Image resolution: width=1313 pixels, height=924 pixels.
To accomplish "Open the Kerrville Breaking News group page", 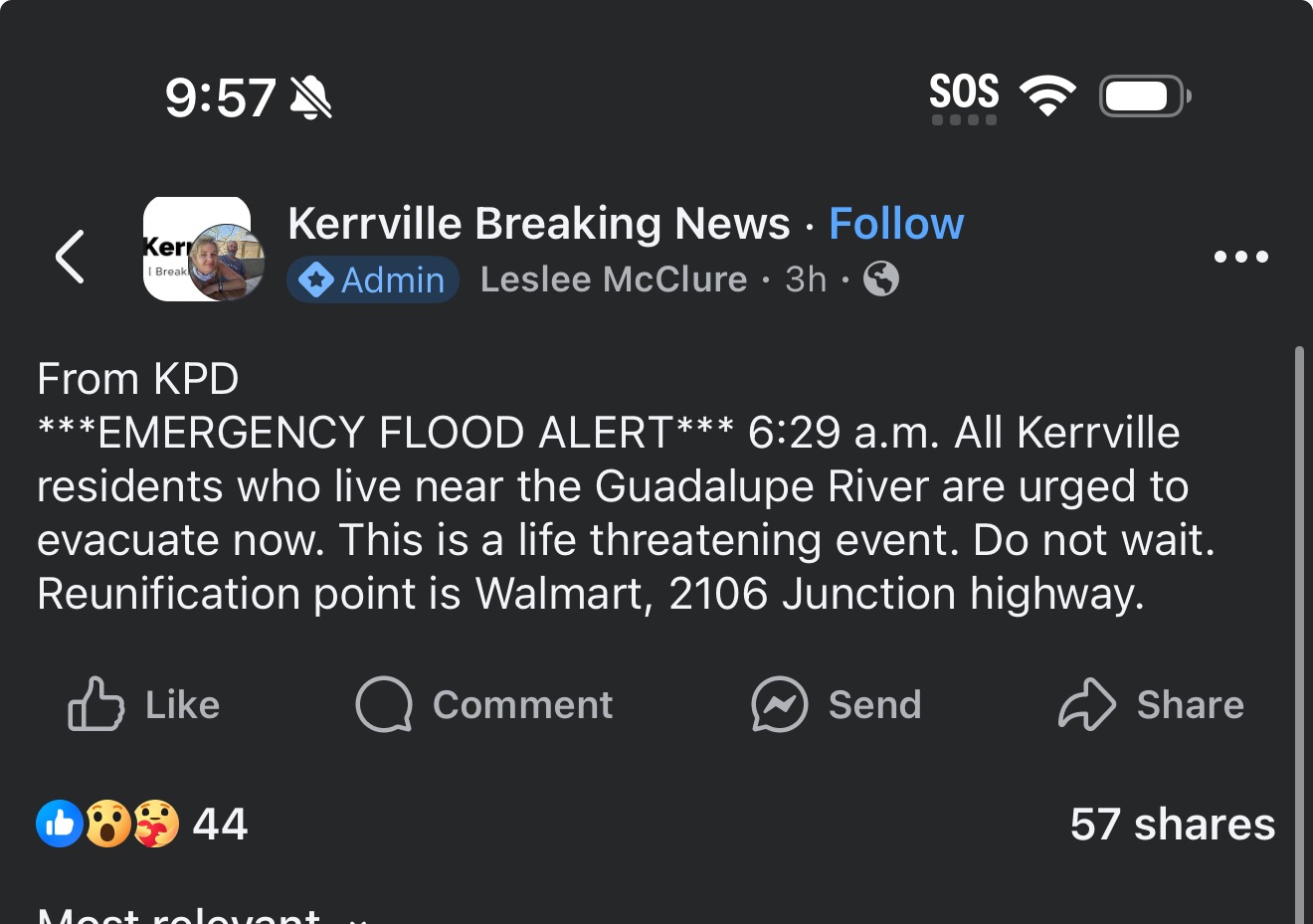I will (x=538, y=224).
